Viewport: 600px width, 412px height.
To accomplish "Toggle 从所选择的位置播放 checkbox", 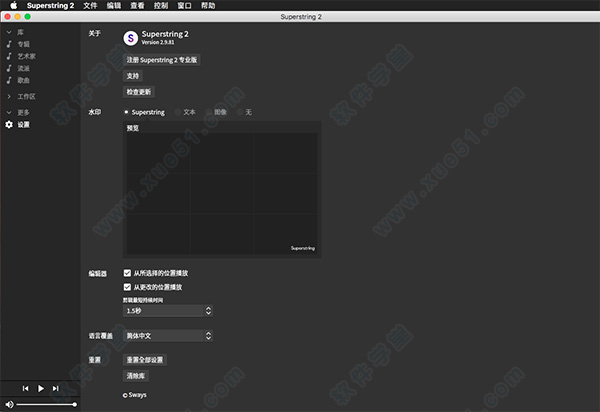I will 127,273.
